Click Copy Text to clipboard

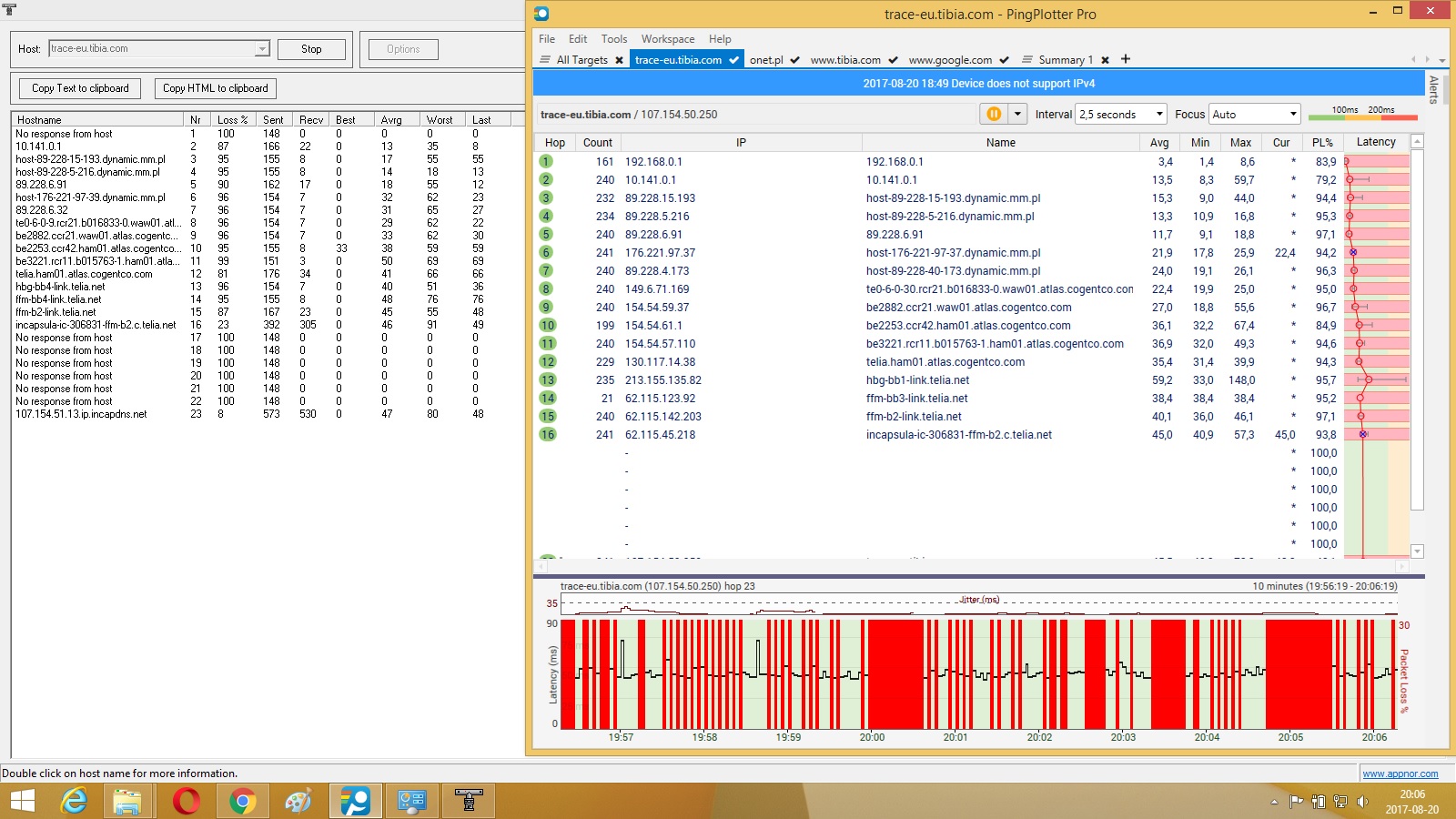click(x=80, y=88)
